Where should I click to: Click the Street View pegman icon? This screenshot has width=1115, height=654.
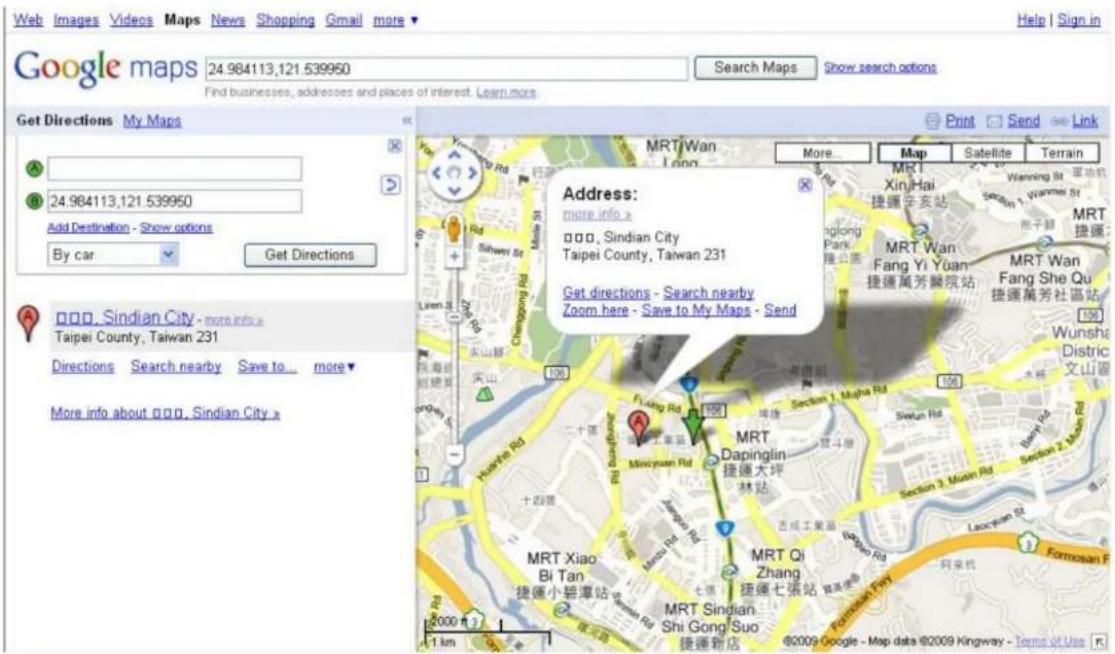pyautogui.click(x=454, y=229)
